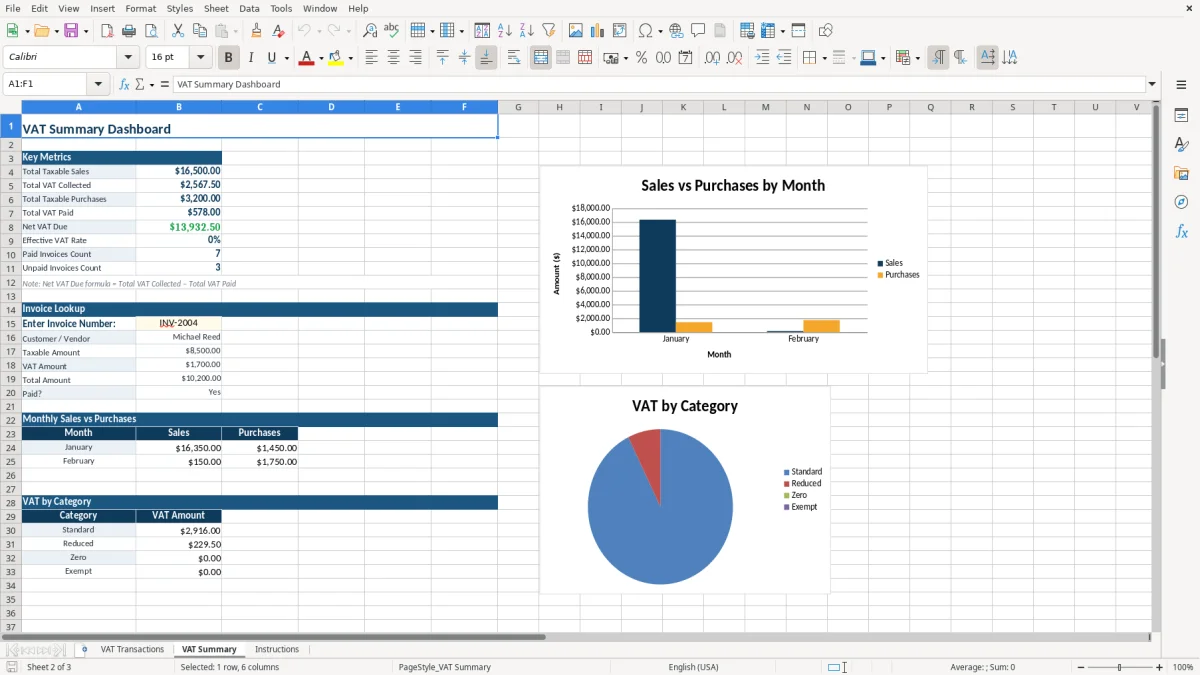Apply red font color swatch
1200x675 pixels.
pyautogui.click(x=306, y=58)
